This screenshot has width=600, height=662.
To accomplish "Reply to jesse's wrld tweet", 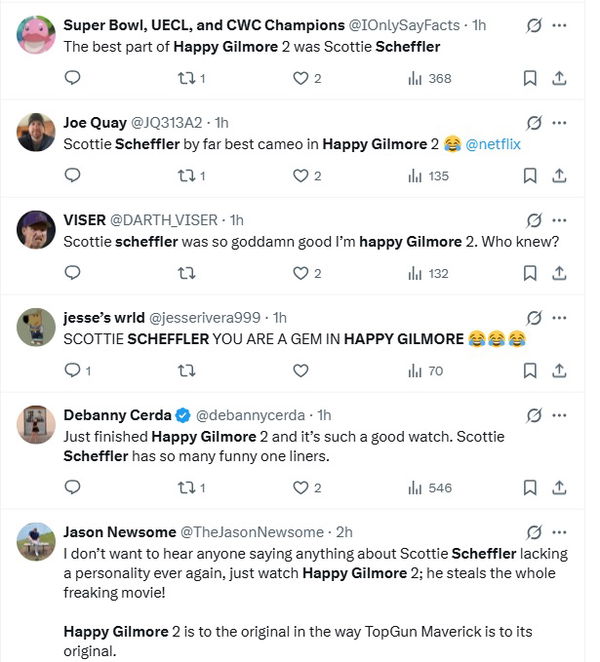I will coord(72,371).
